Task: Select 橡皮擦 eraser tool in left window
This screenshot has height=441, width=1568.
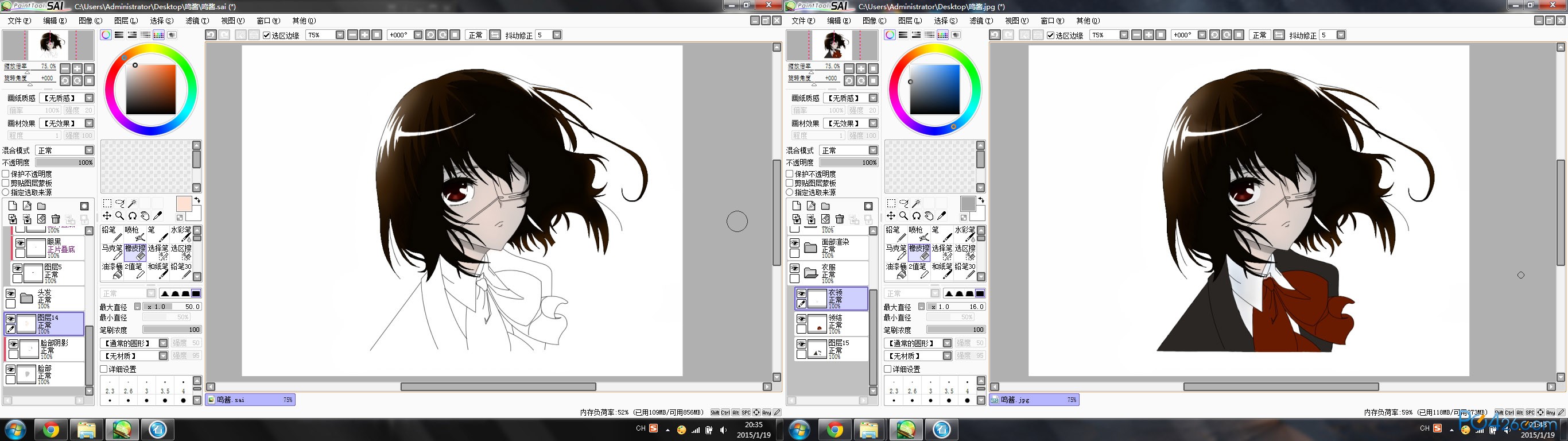Action: (134, 252)
